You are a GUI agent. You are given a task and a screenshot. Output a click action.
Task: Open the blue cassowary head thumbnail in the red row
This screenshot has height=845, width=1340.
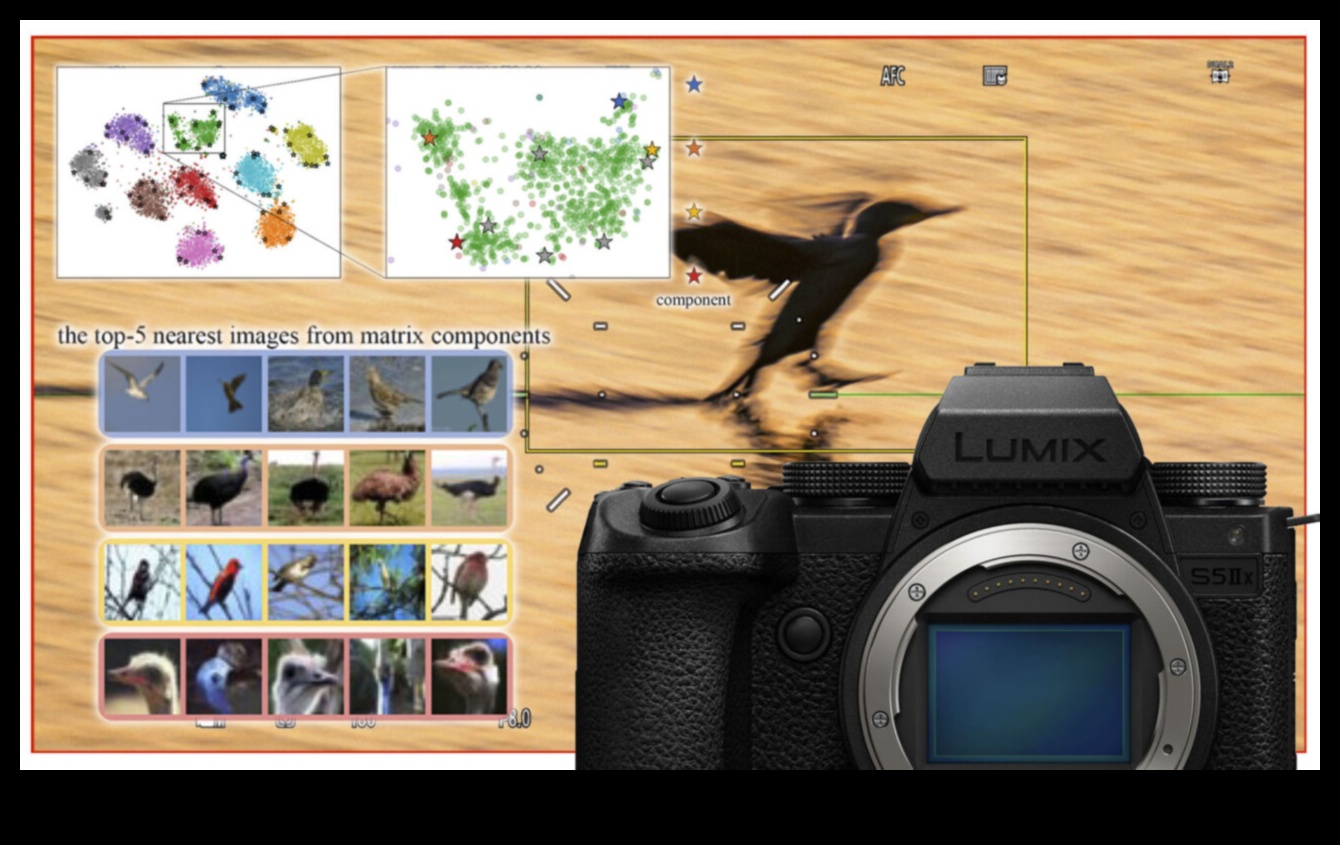(x=224, y=677)
